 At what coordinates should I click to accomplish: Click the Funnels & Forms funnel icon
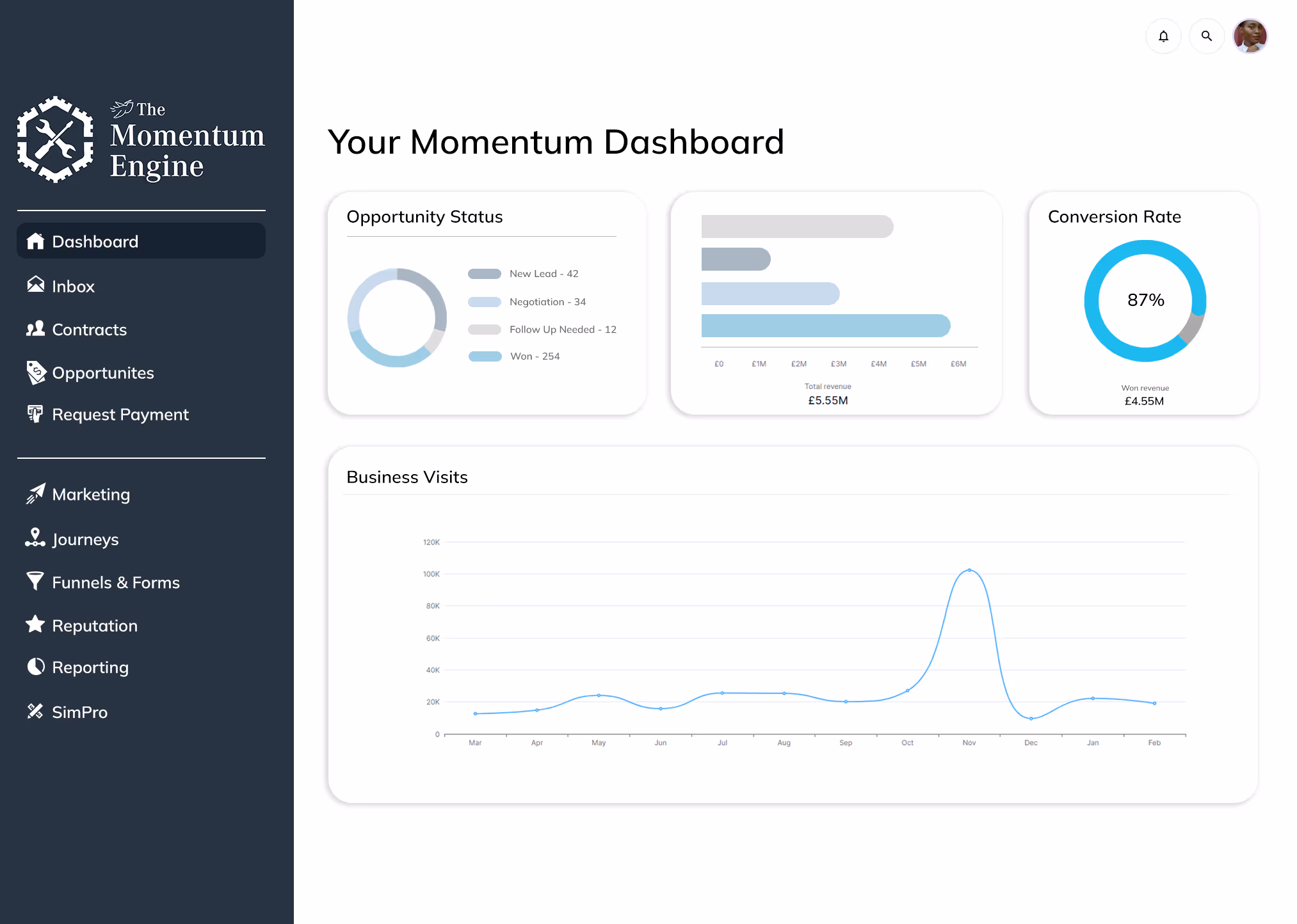click(x=35, y=581)
